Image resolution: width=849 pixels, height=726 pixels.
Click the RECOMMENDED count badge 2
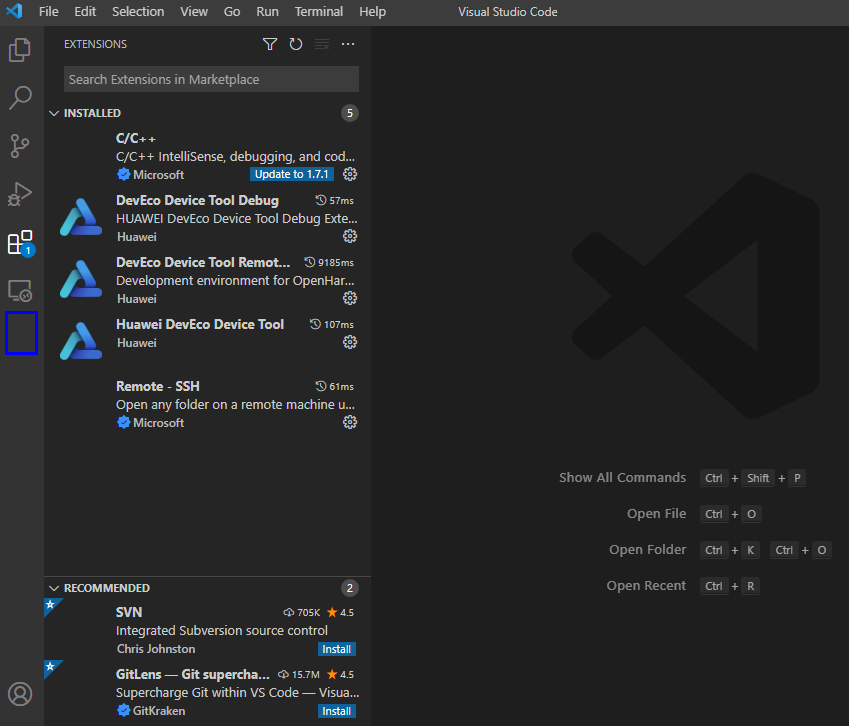coord(350,588)
